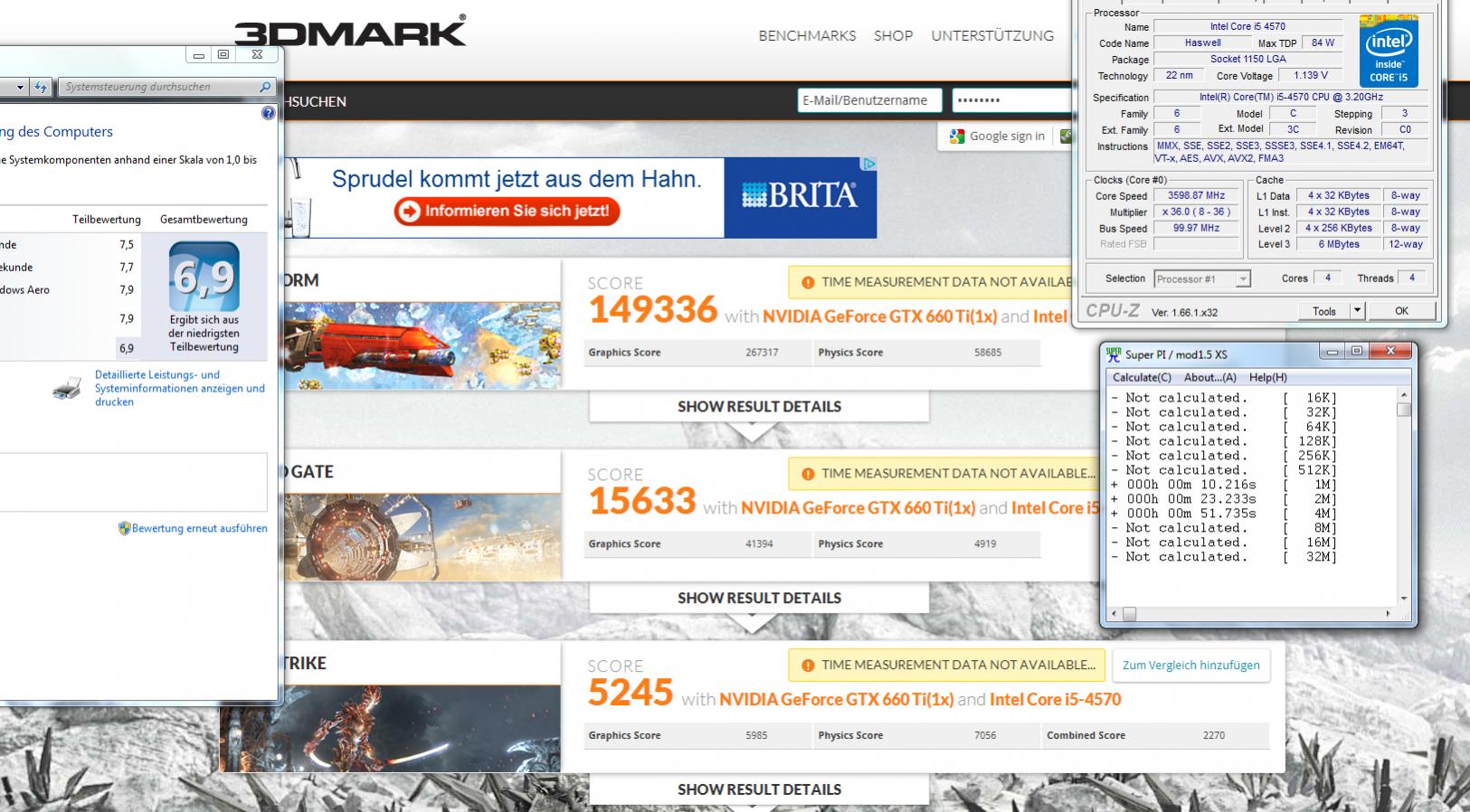Open the UNTERSTÜTZUNG menu item
Screen dimensions: 1470x812
(x=992, y=36)
